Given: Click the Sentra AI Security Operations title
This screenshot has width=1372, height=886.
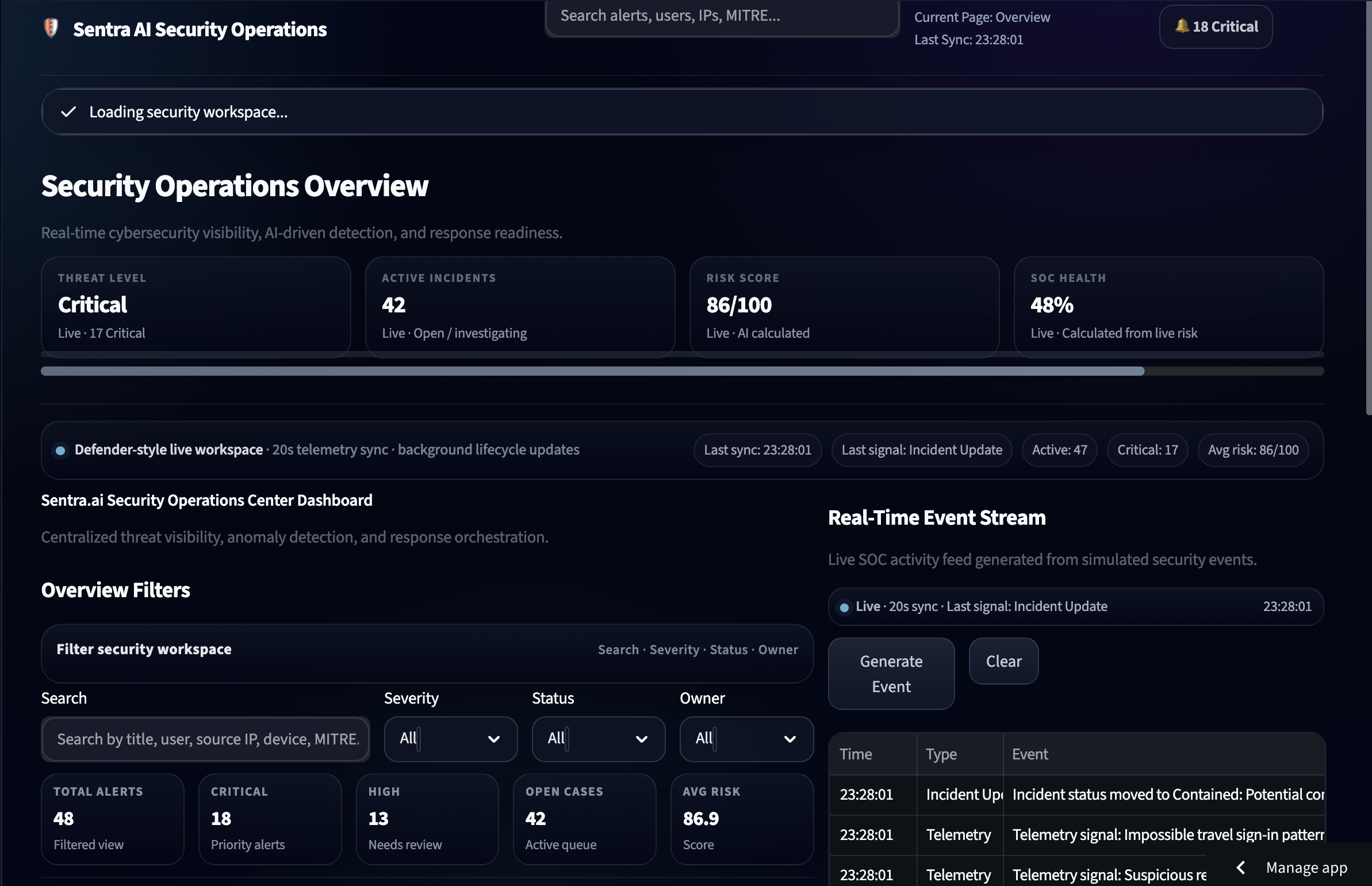Looking at the screenshot, I should (x=200, y=29).
